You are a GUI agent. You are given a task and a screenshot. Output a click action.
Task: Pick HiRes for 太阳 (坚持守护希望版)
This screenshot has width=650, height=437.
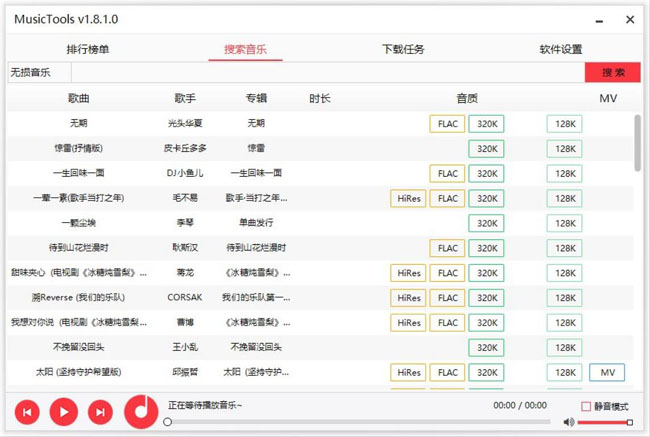[408, 373]
